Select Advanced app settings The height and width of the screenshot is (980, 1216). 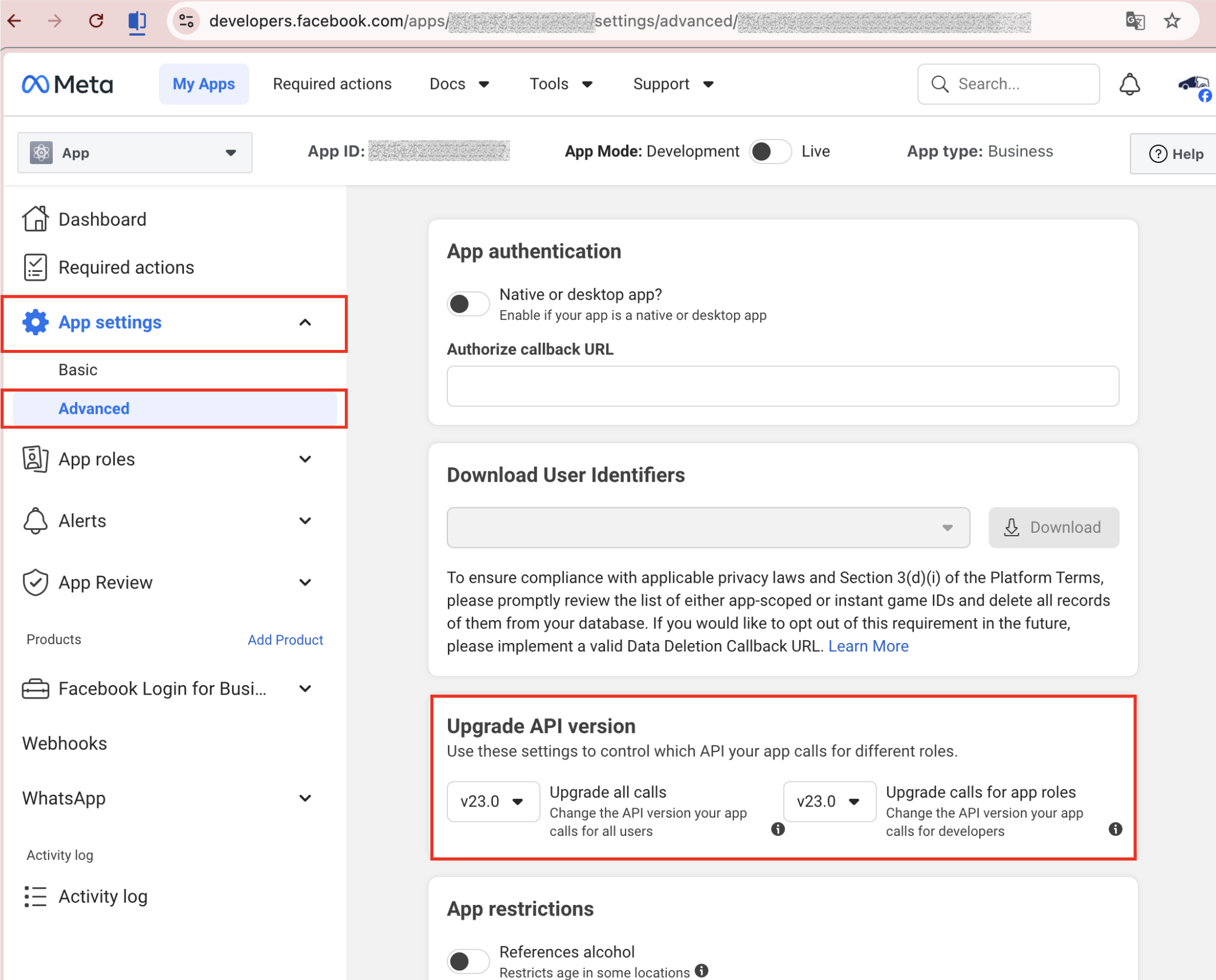coord(175,409)
